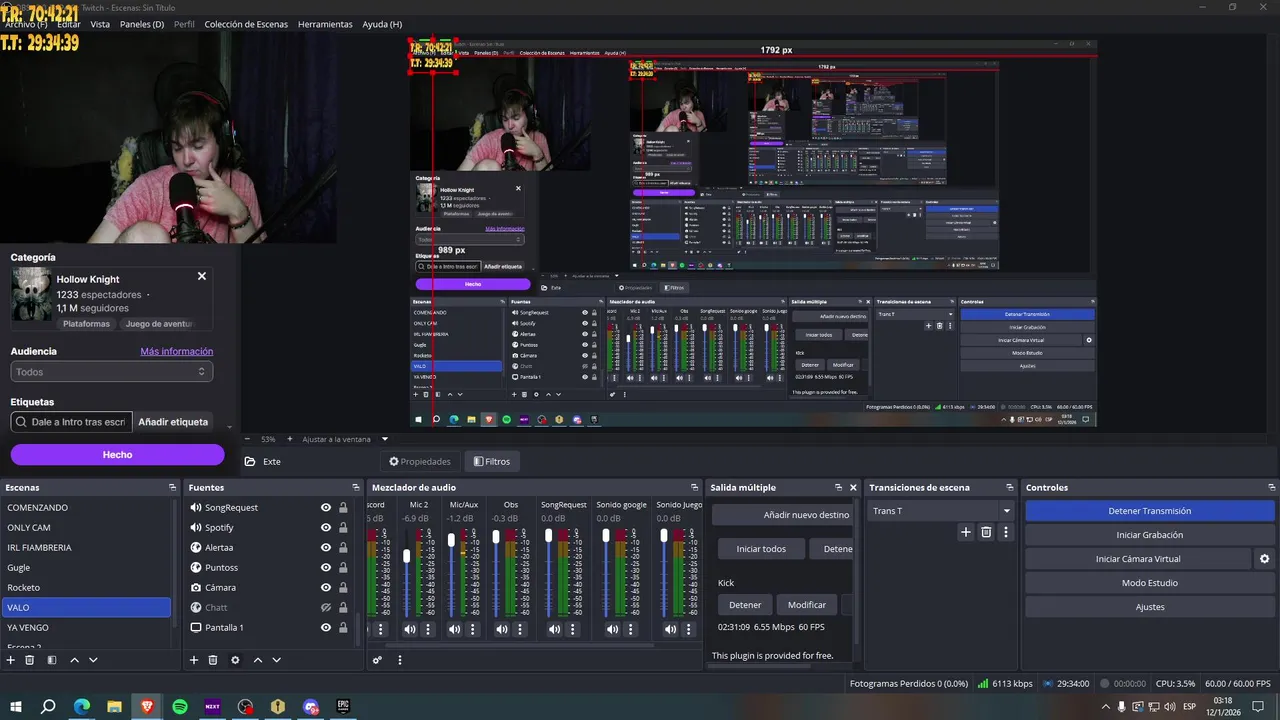This screenshot has width=1280, height=720.
Task: Open preview zoom 'Ajustar a la ventana' dropdown
Action: click(x=344, y=439)
